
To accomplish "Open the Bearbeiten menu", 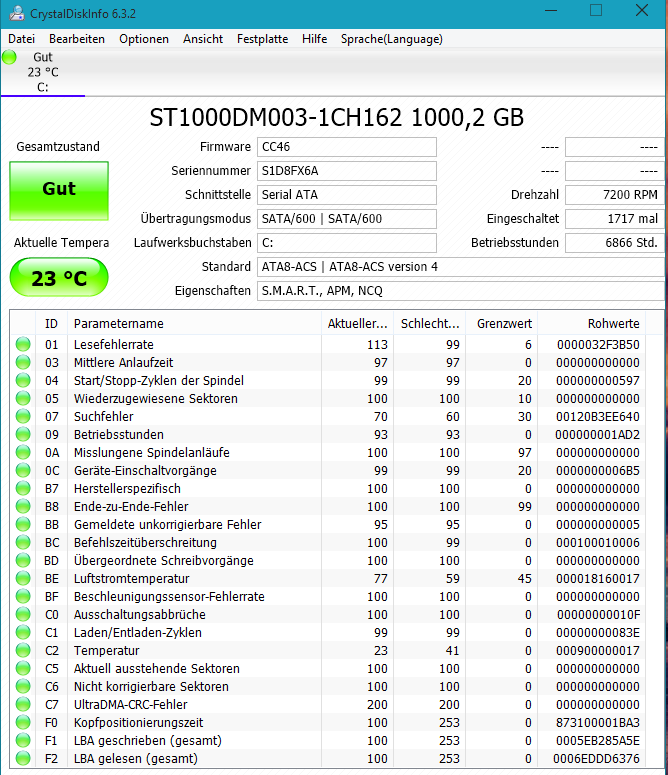I will pyautogui.click(x=77, y=39).
